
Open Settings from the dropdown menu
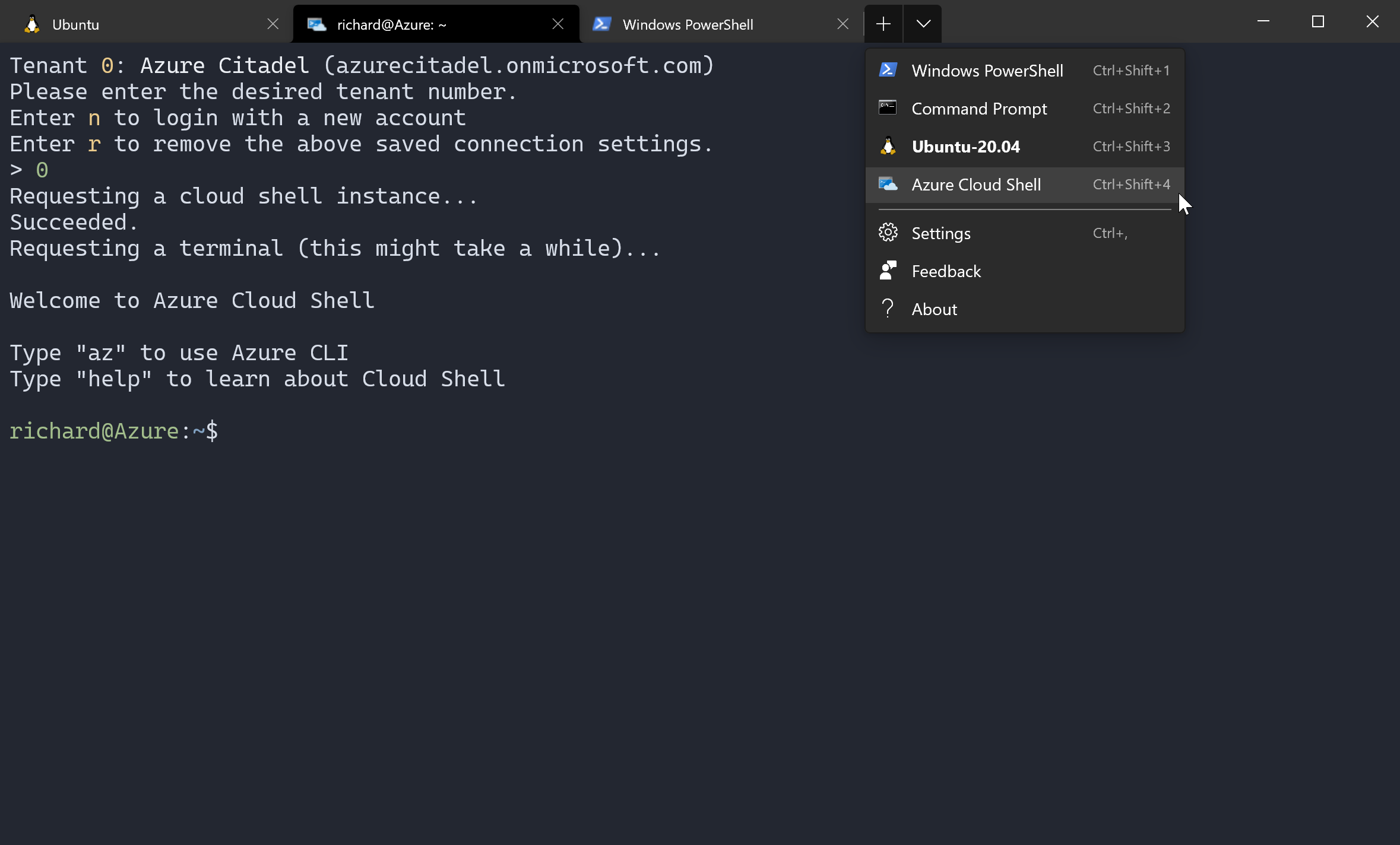click(x=941, y=233)
